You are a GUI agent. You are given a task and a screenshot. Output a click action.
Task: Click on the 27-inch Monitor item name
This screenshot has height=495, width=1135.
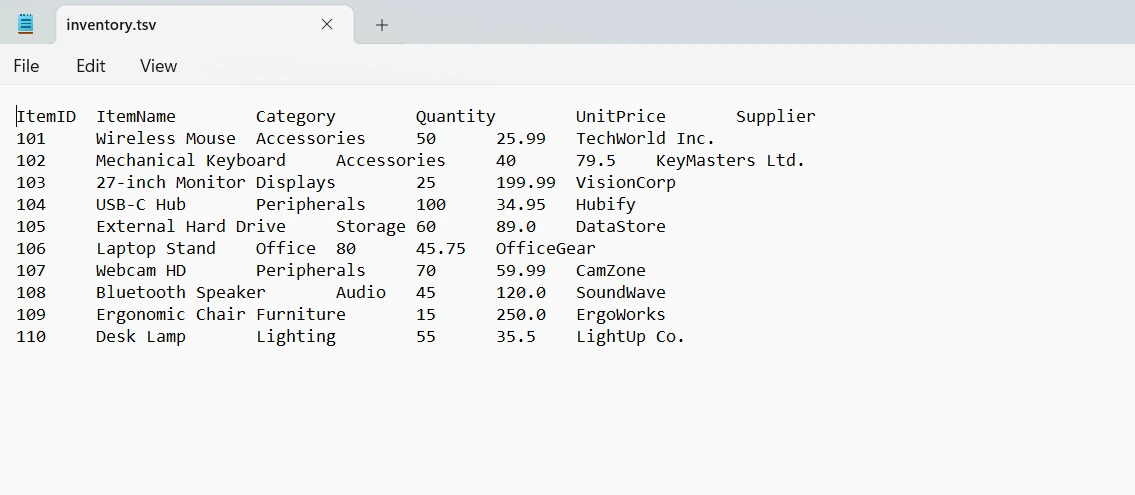(170, 182)
